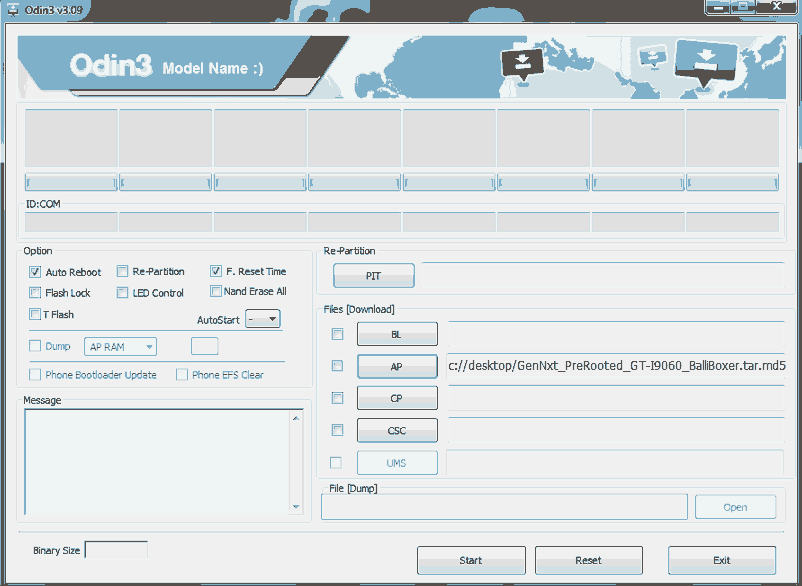Uncheck F. Reset Time option
The height and width of the screenshot is (586, 802).
tap(216, 271)
